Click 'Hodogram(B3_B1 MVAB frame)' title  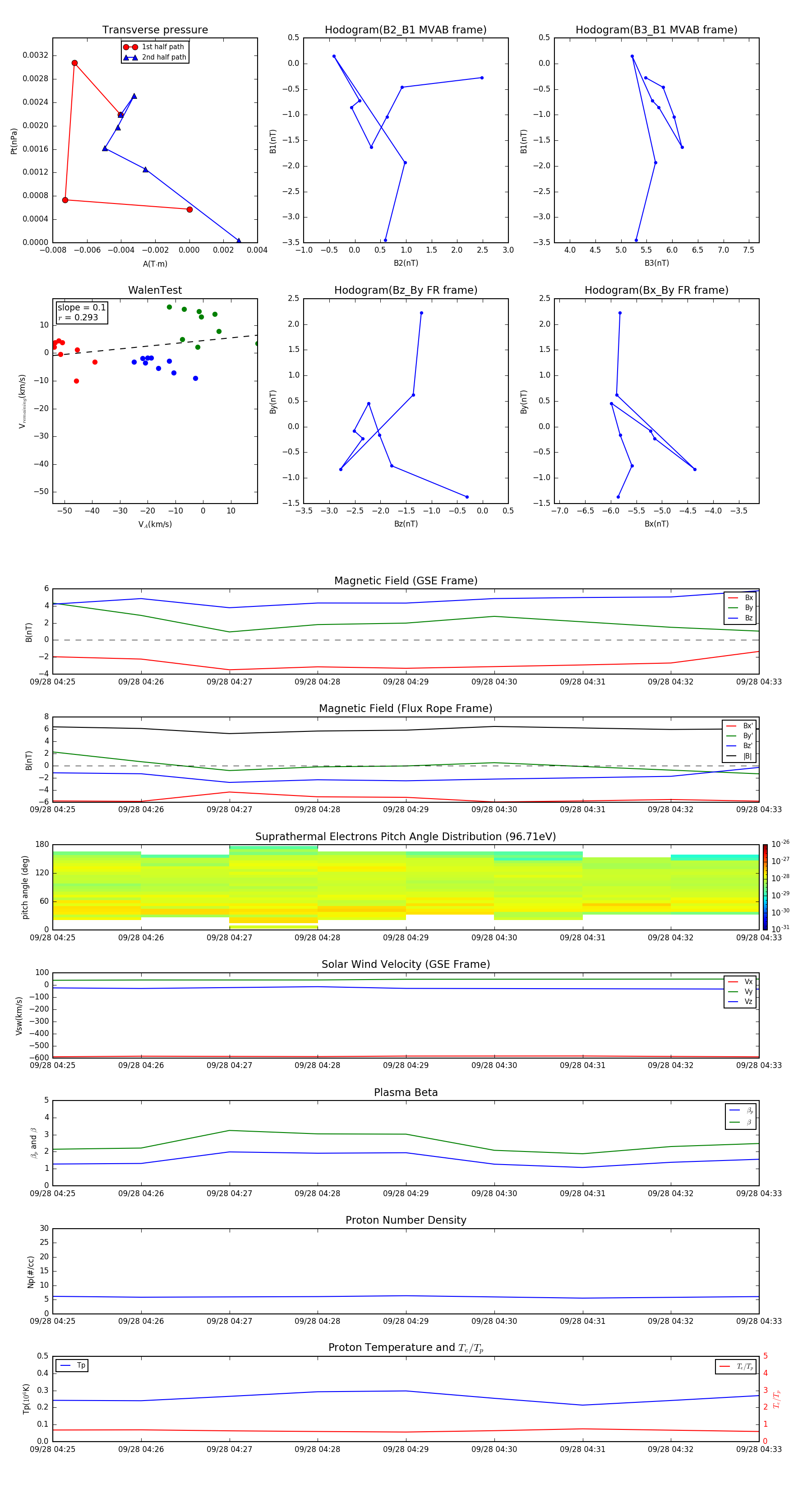coord(656,29)
